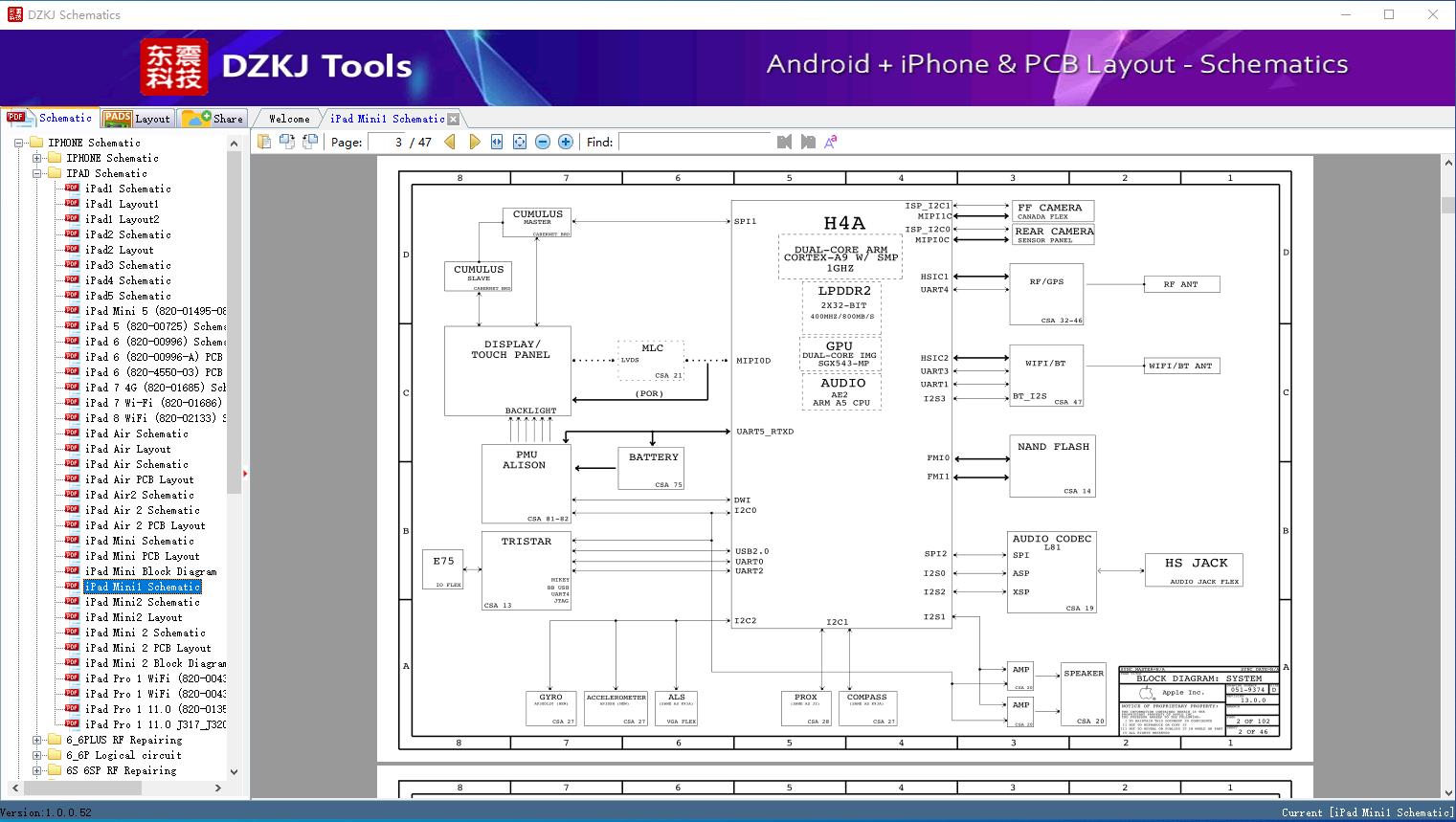
Task: Collapse the IPAD Schematic folder
Action: 35,172
